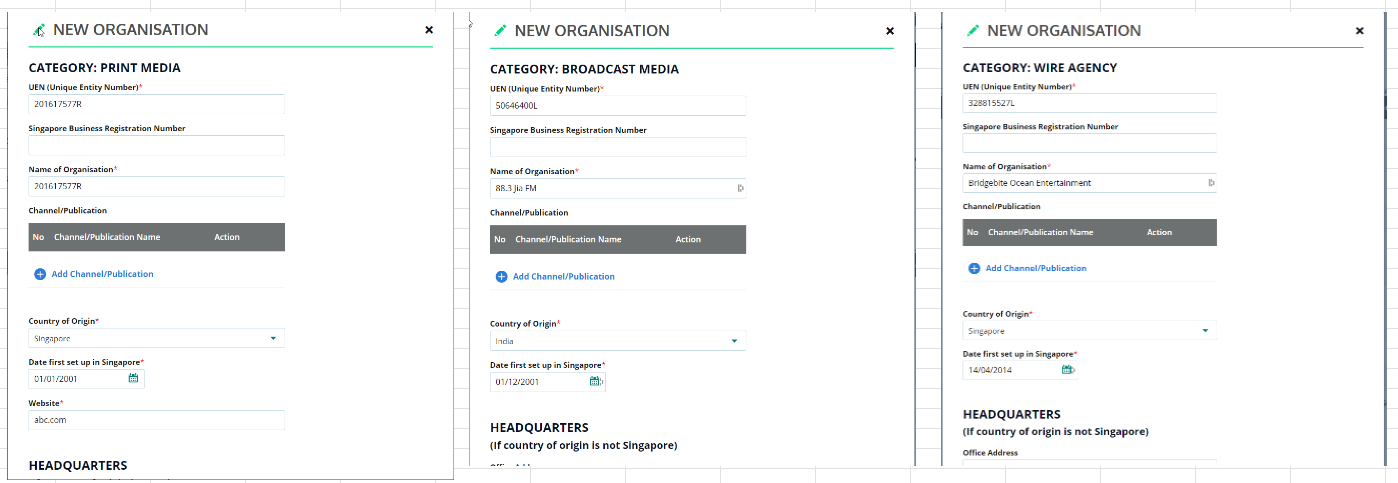Click plus icon for Add Channel in Print Media
1398x483 pixels.
[x=40, y=274]
